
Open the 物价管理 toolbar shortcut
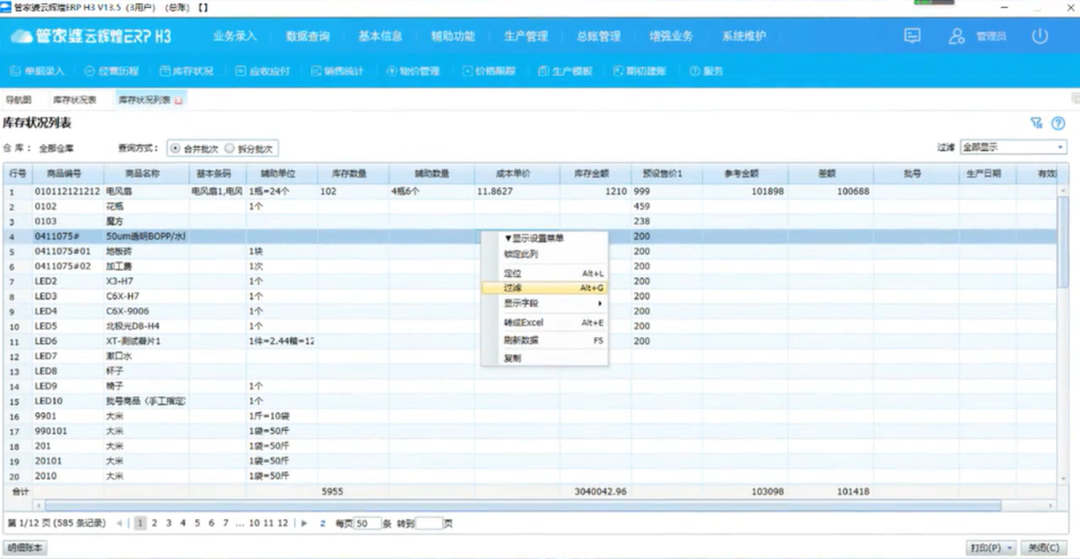[x=413, y=71]
